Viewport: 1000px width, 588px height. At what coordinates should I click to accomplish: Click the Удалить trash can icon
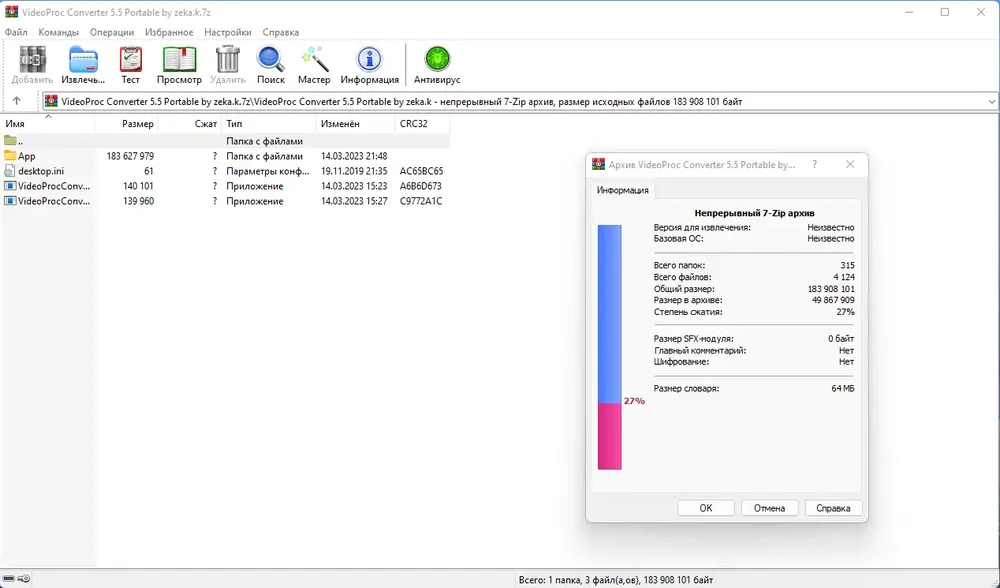click(x=228, y=64)
